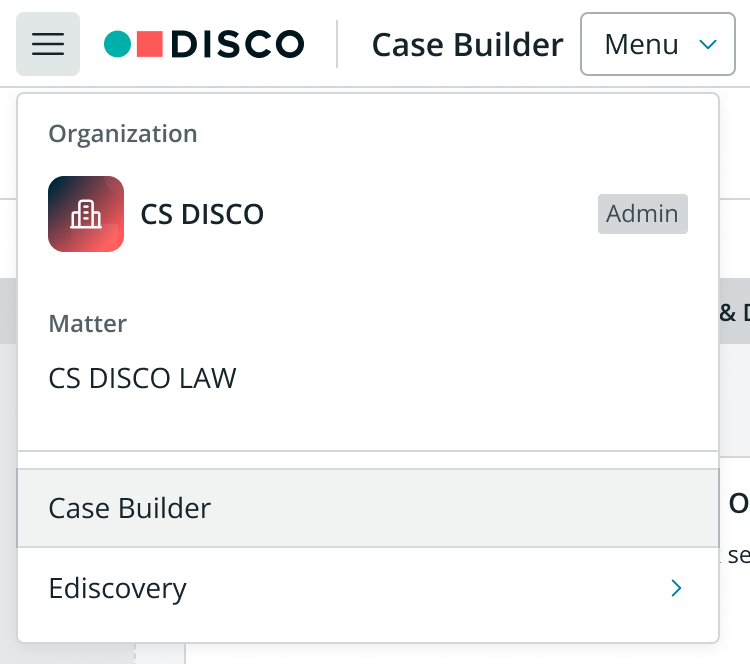Click the Organization section label
750x664 pixels.
click(x=123, y=133)
